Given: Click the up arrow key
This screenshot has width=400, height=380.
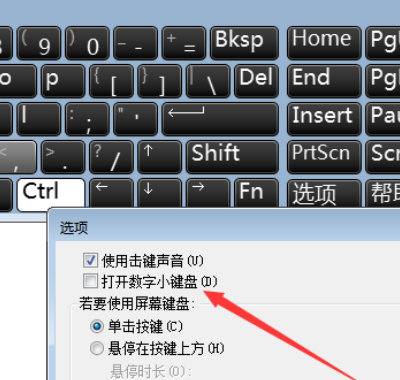Looking at the screenshot, I should [160, 157].
